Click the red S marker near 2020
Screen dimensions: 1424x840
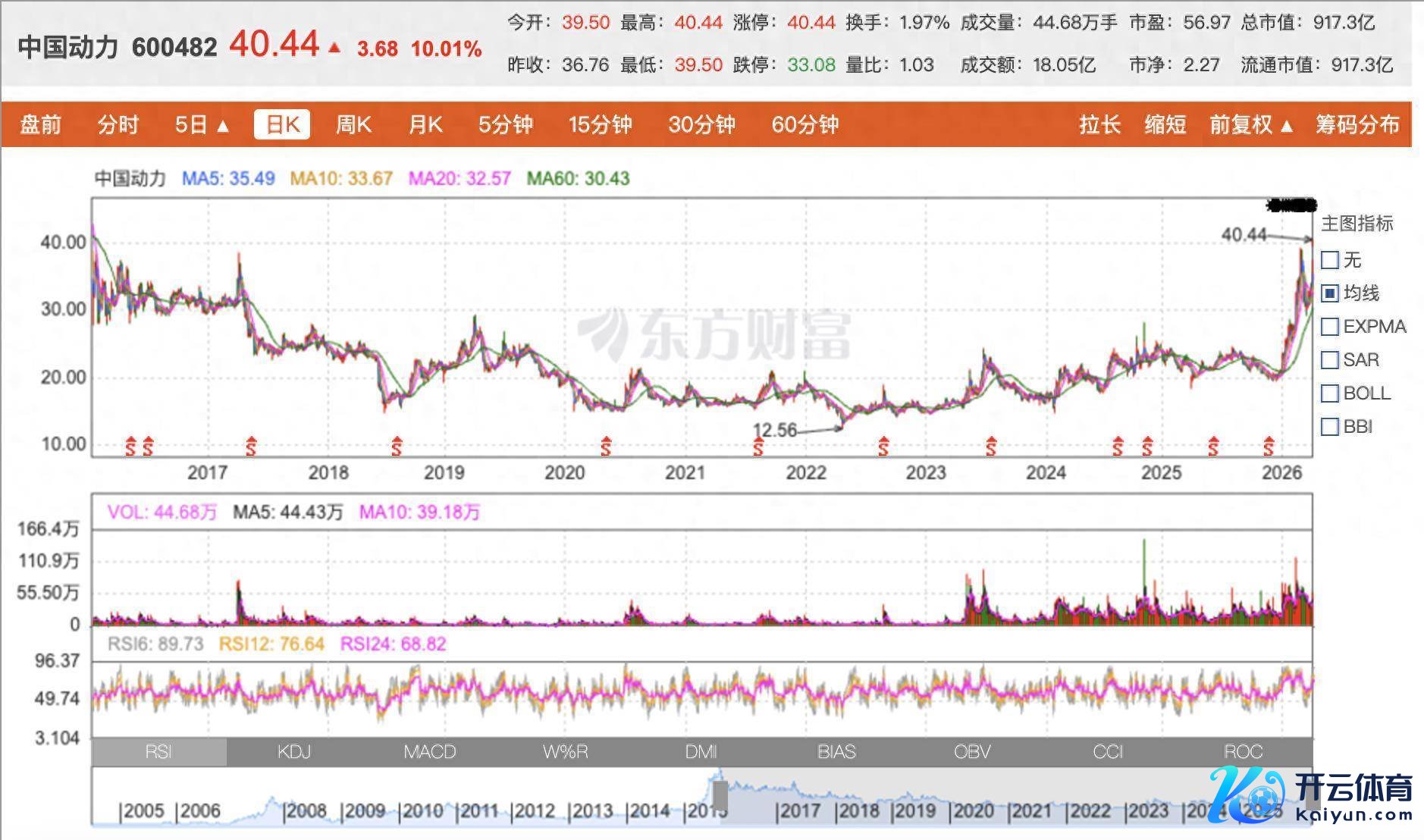pyautogui.click(x=605, y=447)
